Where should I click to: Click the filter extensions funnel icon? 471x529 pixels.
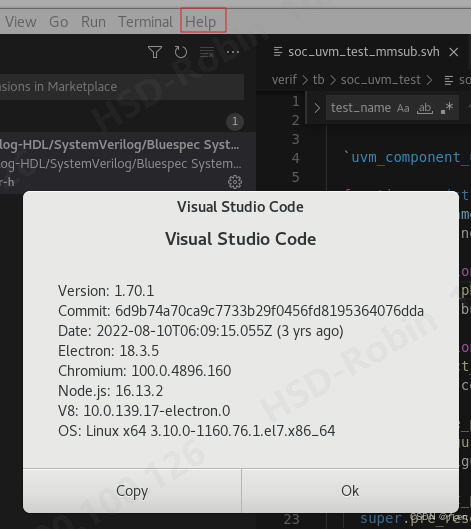(155, 52)
